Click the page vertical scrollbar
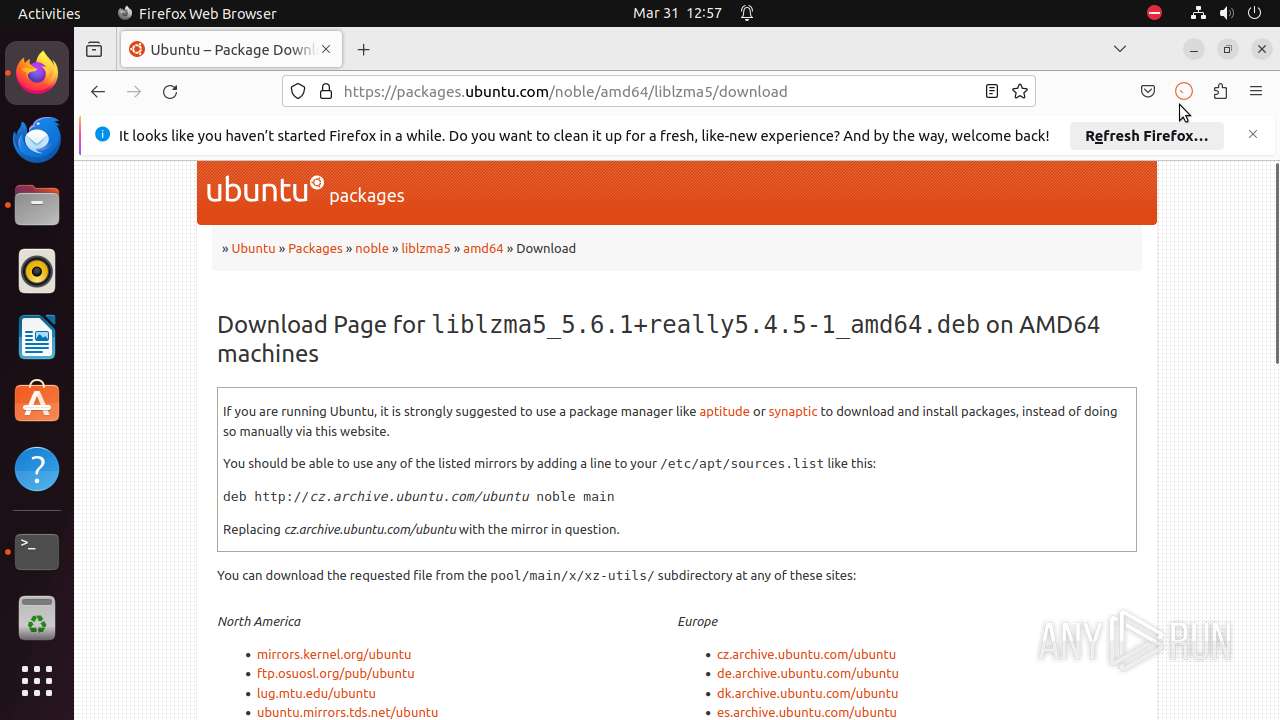The image size is (1280, 720). click(1276, 263)
